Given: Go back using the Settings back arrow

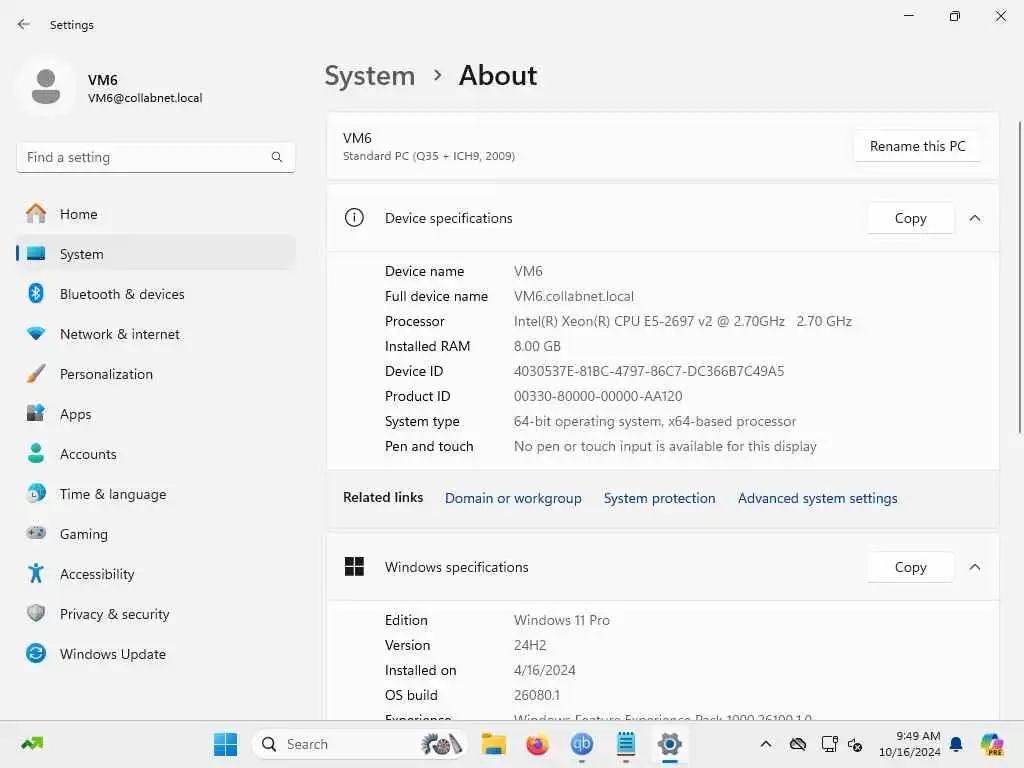Looking at the screenshot, I should [x=24, y=24].
